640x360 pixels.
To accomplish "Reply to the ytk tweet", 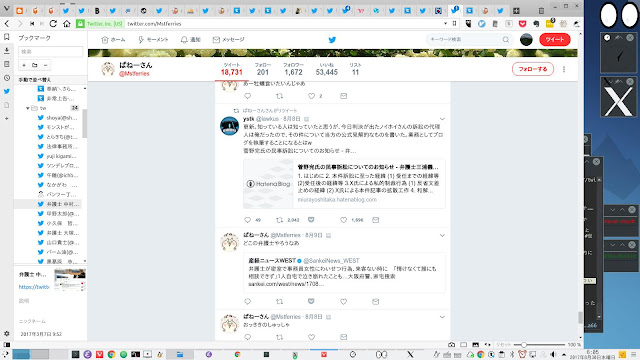I will coord(247,220).
